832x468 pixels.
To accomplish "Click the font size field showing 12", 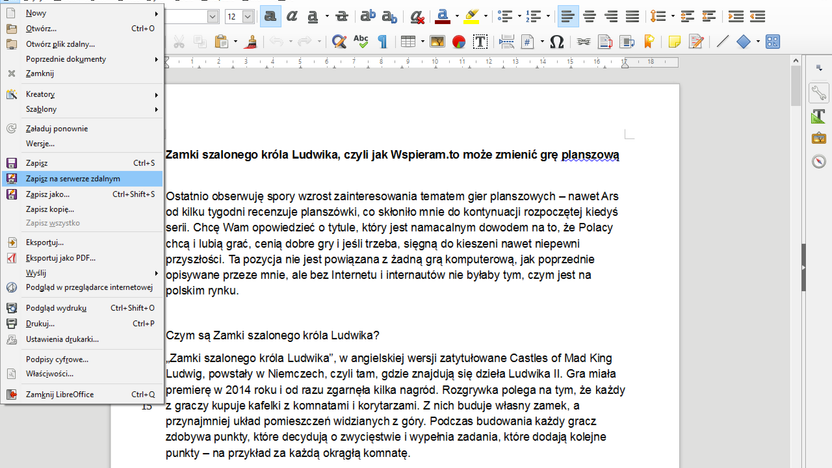I will point(233,17).
